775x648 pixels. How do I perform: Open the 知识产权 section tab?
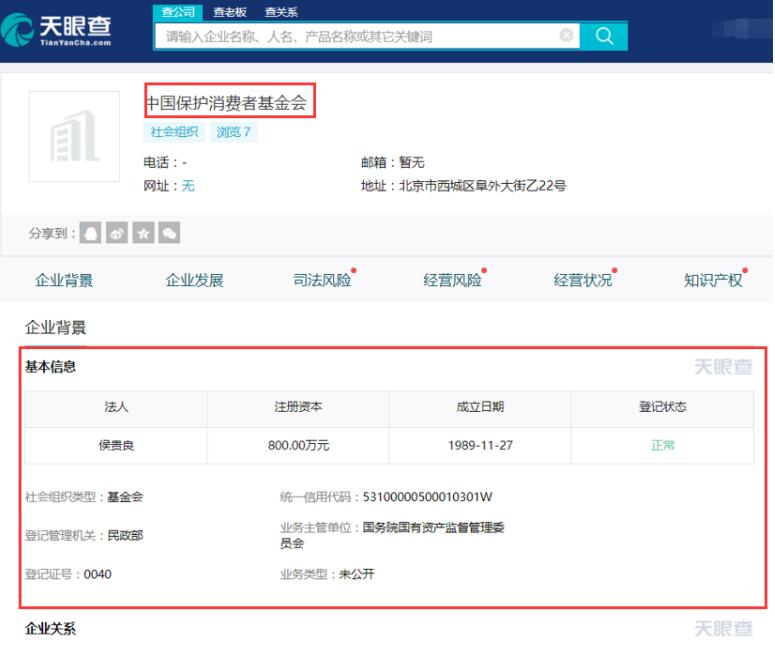click(713, 280)
